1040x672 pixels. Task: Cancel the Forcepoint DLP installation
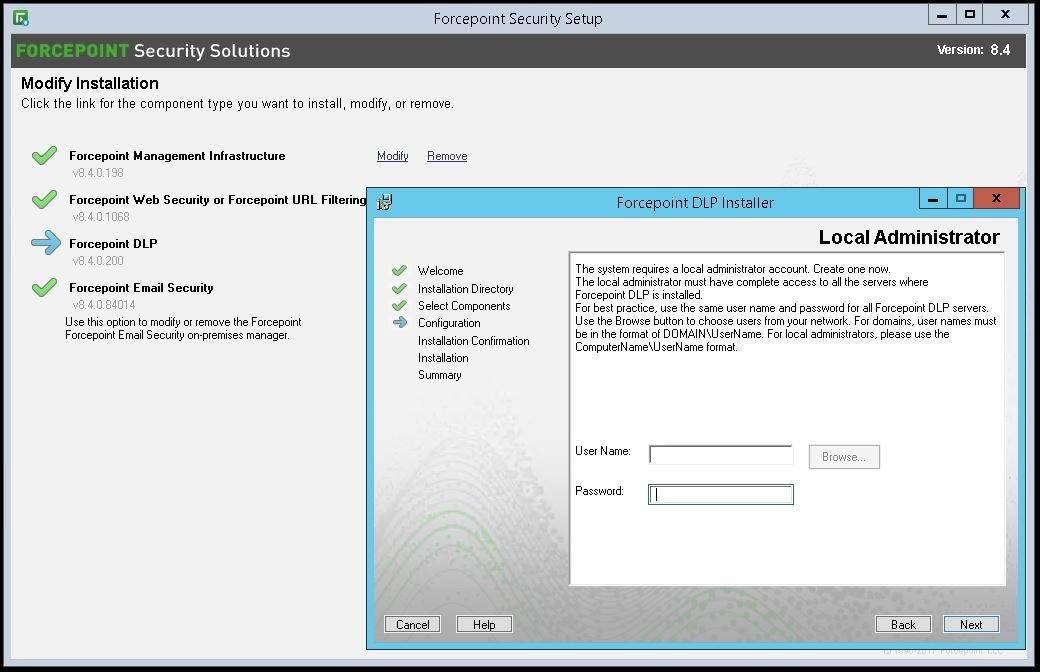click(x=412, y=623)
